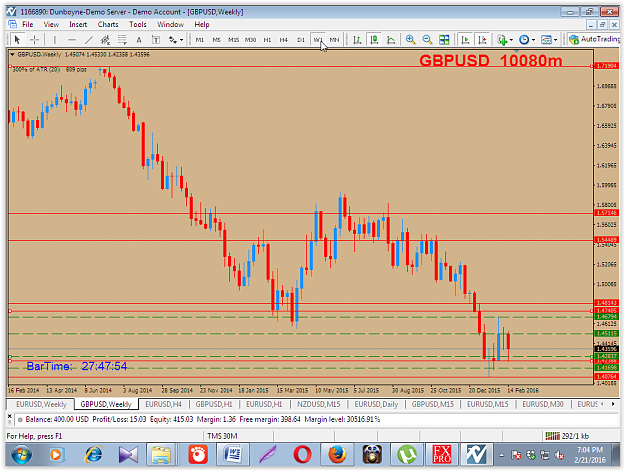This screenshot has height=471, width=625.
Task: Open the Charts menu
Action: [108, 24]
